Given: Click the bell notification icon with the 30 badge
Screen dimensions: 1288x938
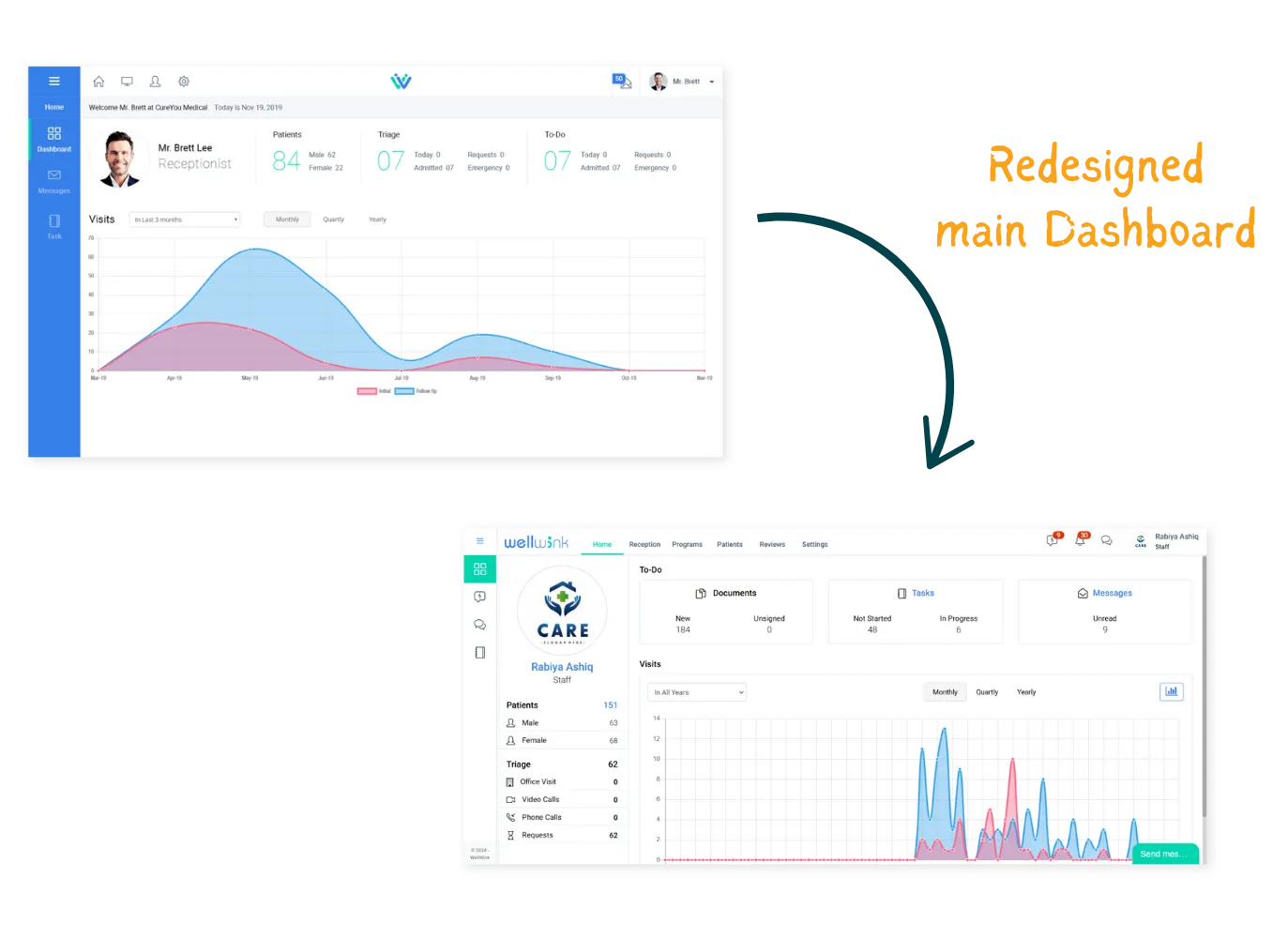Looking at the screenshot, I should [x=1081, y=540].
